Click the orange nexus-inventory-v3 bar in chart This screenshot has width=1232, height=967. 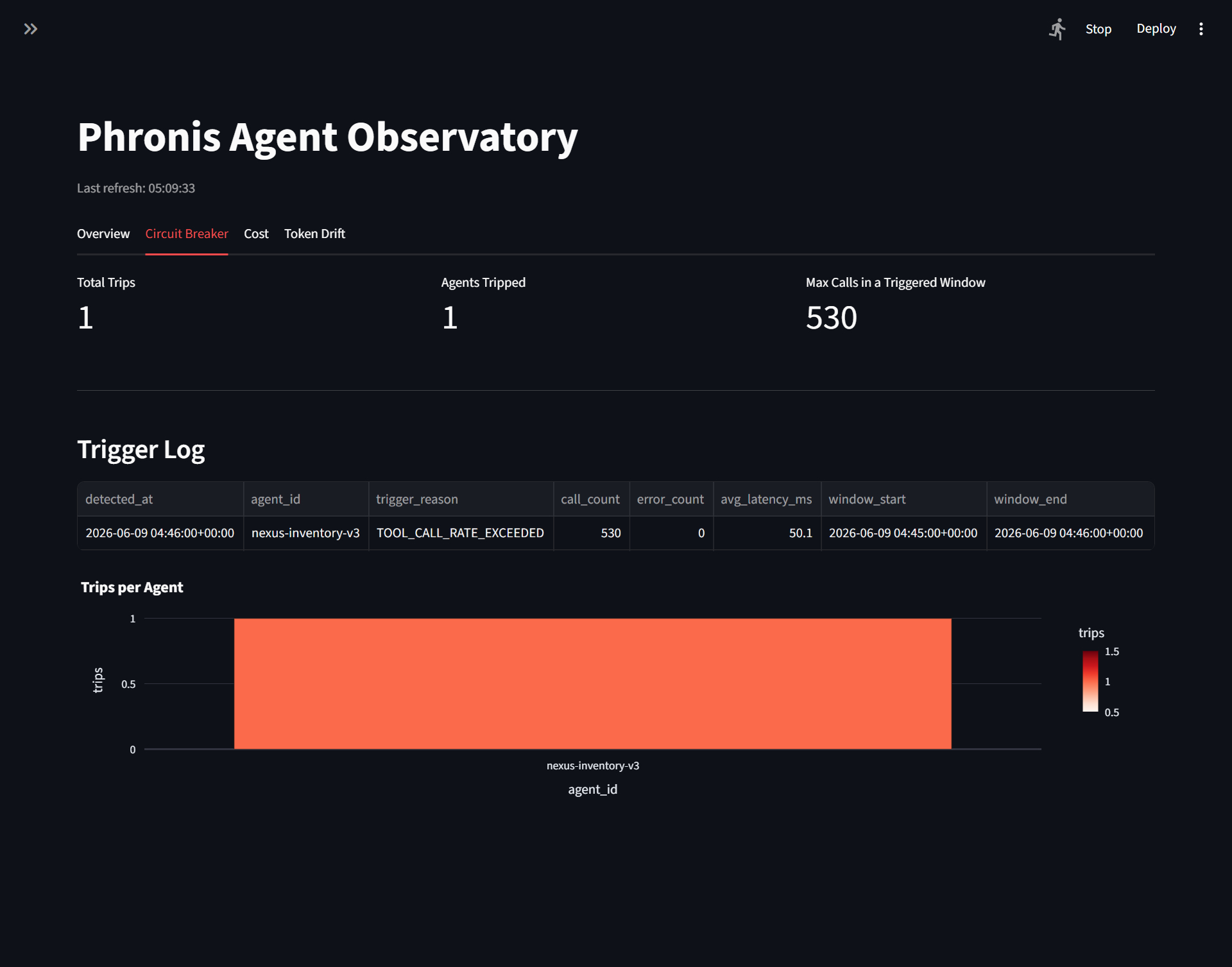[x=592, y=683]
